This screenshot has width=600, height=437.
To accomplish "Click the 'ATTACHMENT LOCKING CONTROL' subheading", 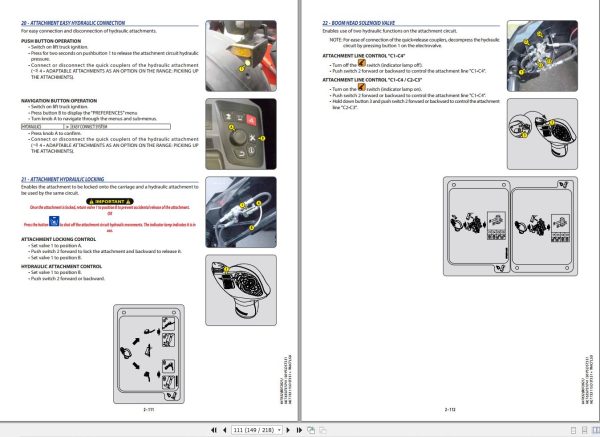I will point(59,239).
